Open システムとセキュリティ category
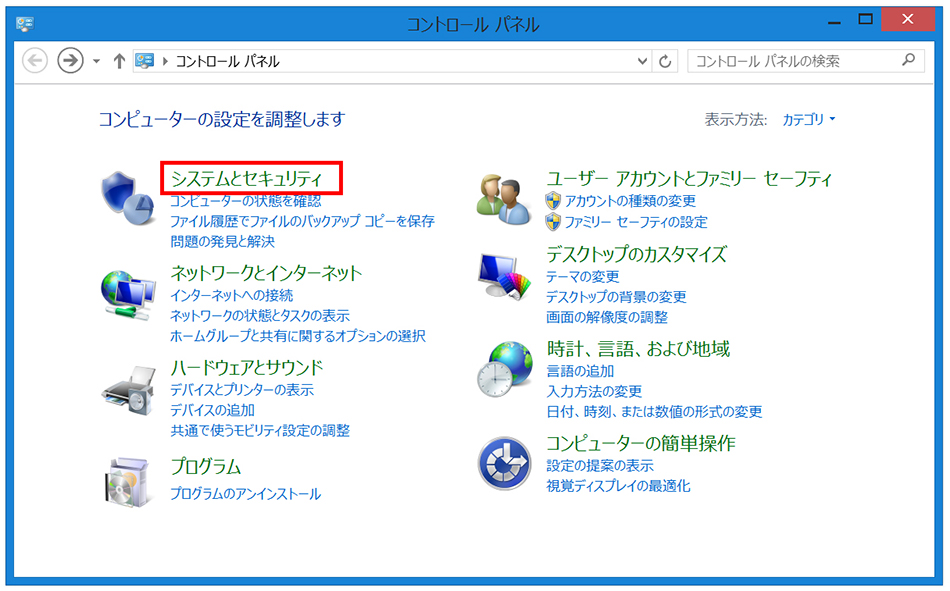Viewport: 950px width, 591px height. click(x=246, y=178)
